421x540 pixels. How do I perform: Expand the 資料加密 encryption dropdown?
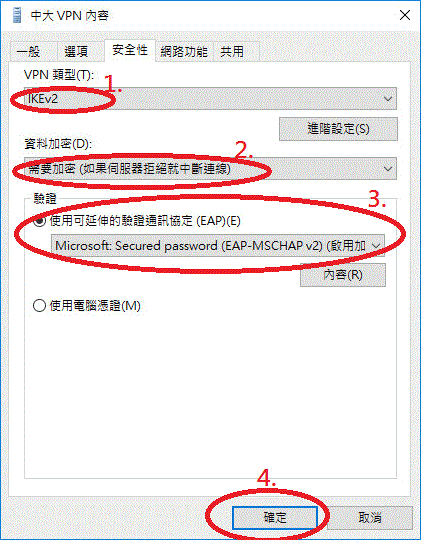coord(210,169)
